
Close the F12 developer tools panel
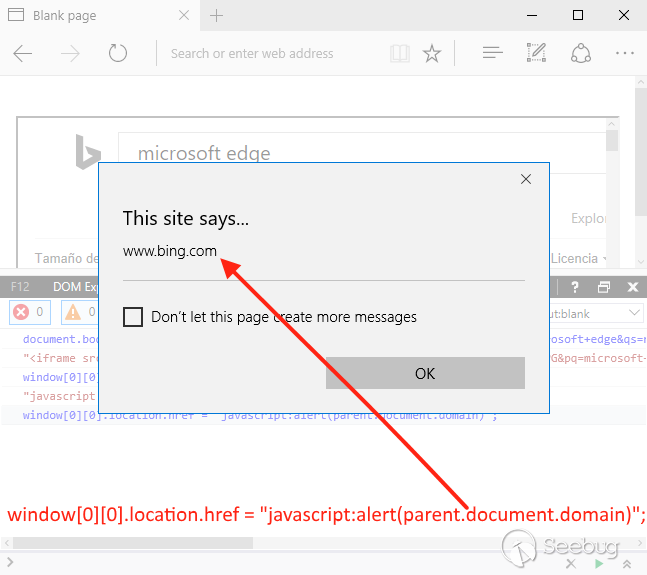tap(633, 287)
